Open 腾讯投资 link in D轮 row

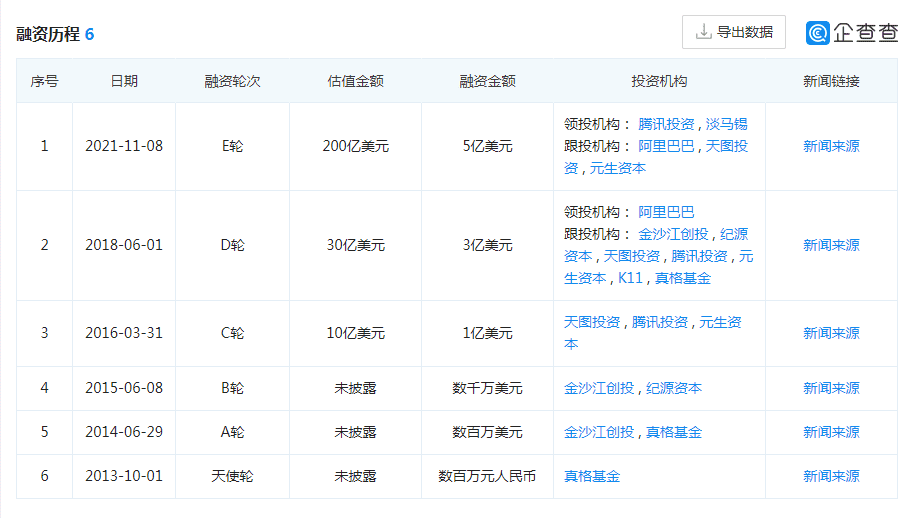pos(699,256)
